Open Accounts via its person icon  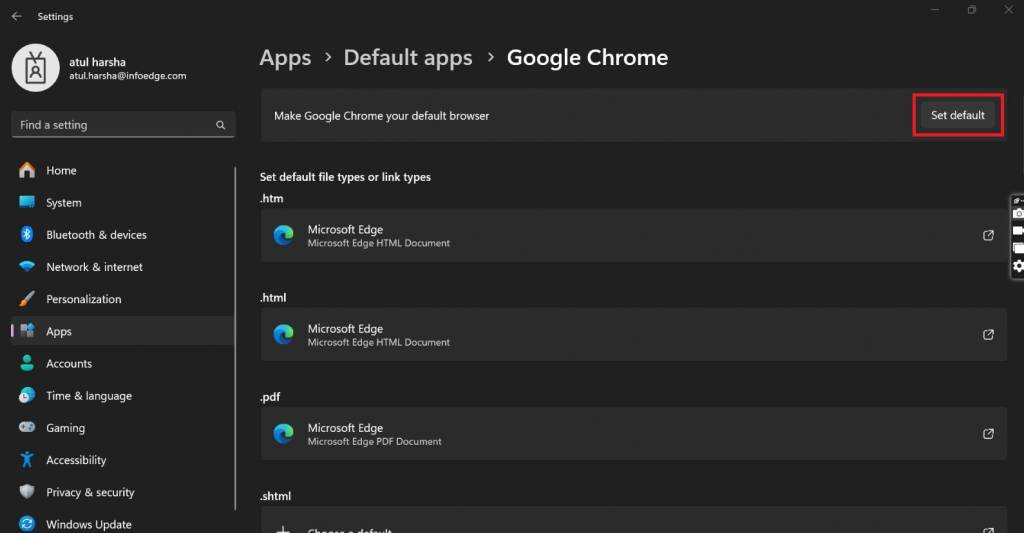tap(27, 363)
